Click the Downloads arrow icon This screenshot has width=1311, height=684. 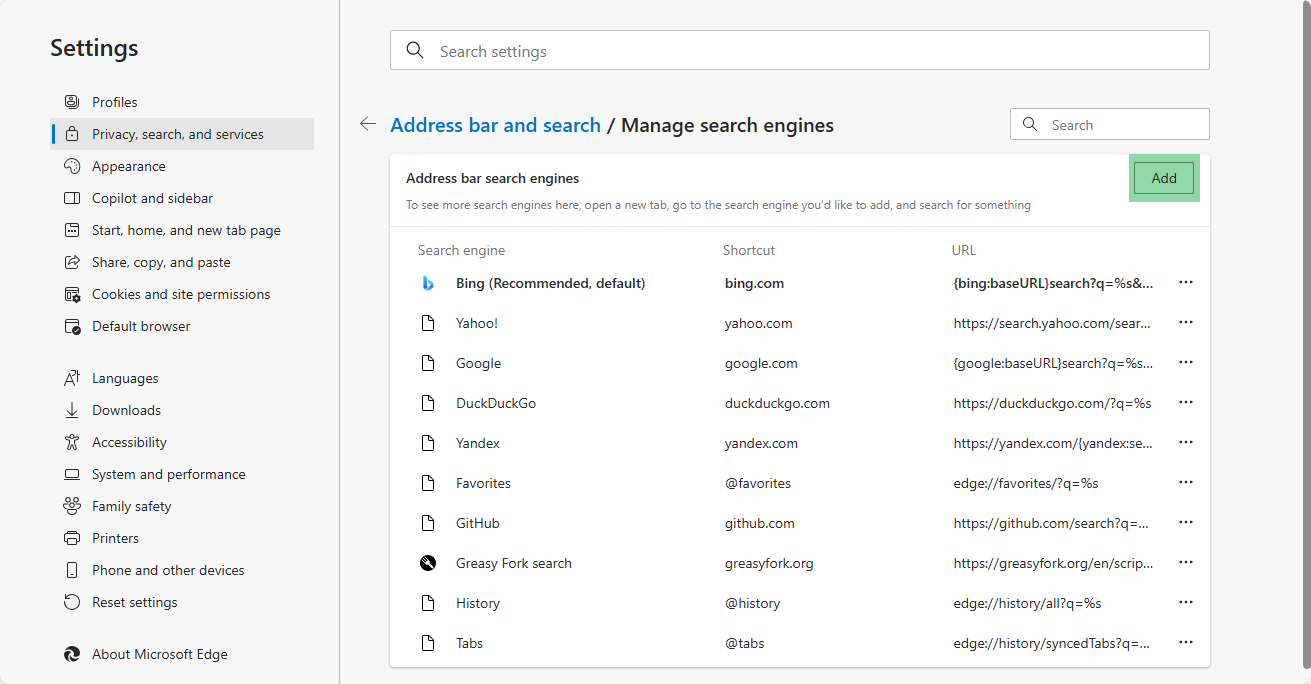72,410
